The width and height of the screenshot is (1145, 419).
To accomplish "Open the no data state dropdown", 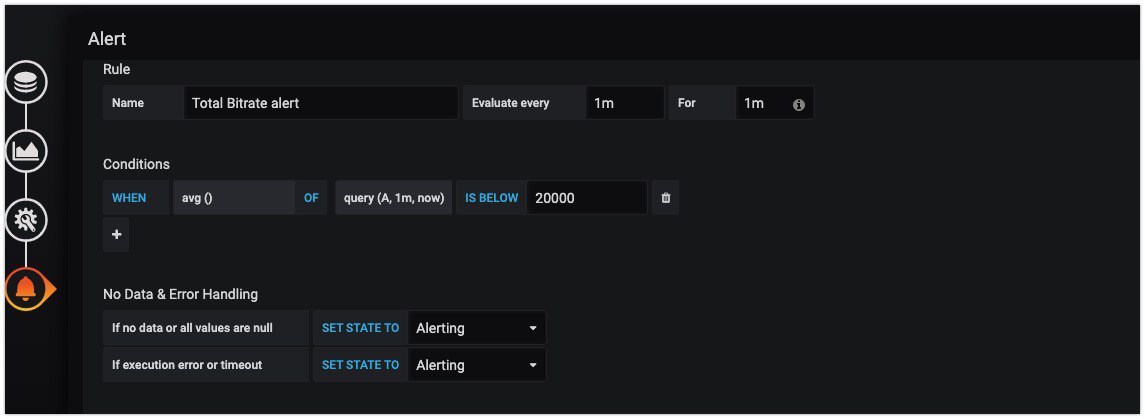I will pyautogui.click(x=477, y=328).
